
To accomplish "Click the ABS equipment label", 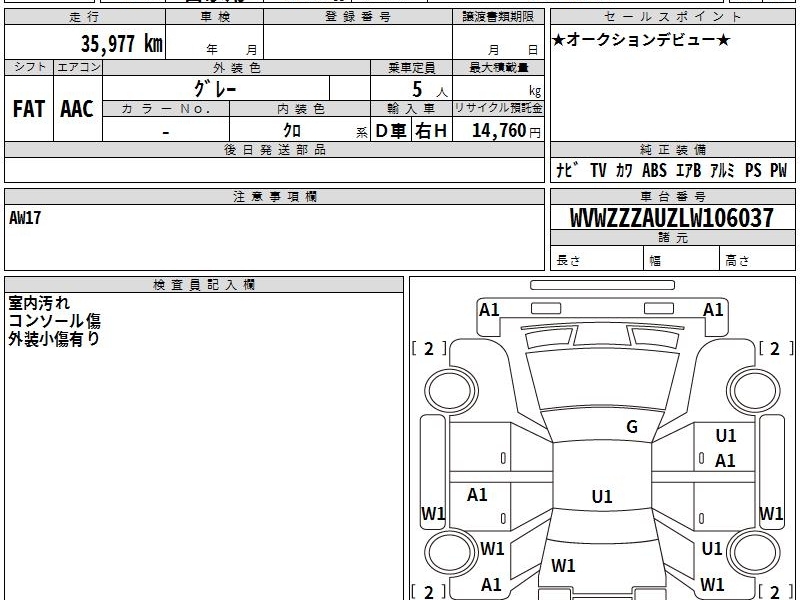I will point(654,170).
